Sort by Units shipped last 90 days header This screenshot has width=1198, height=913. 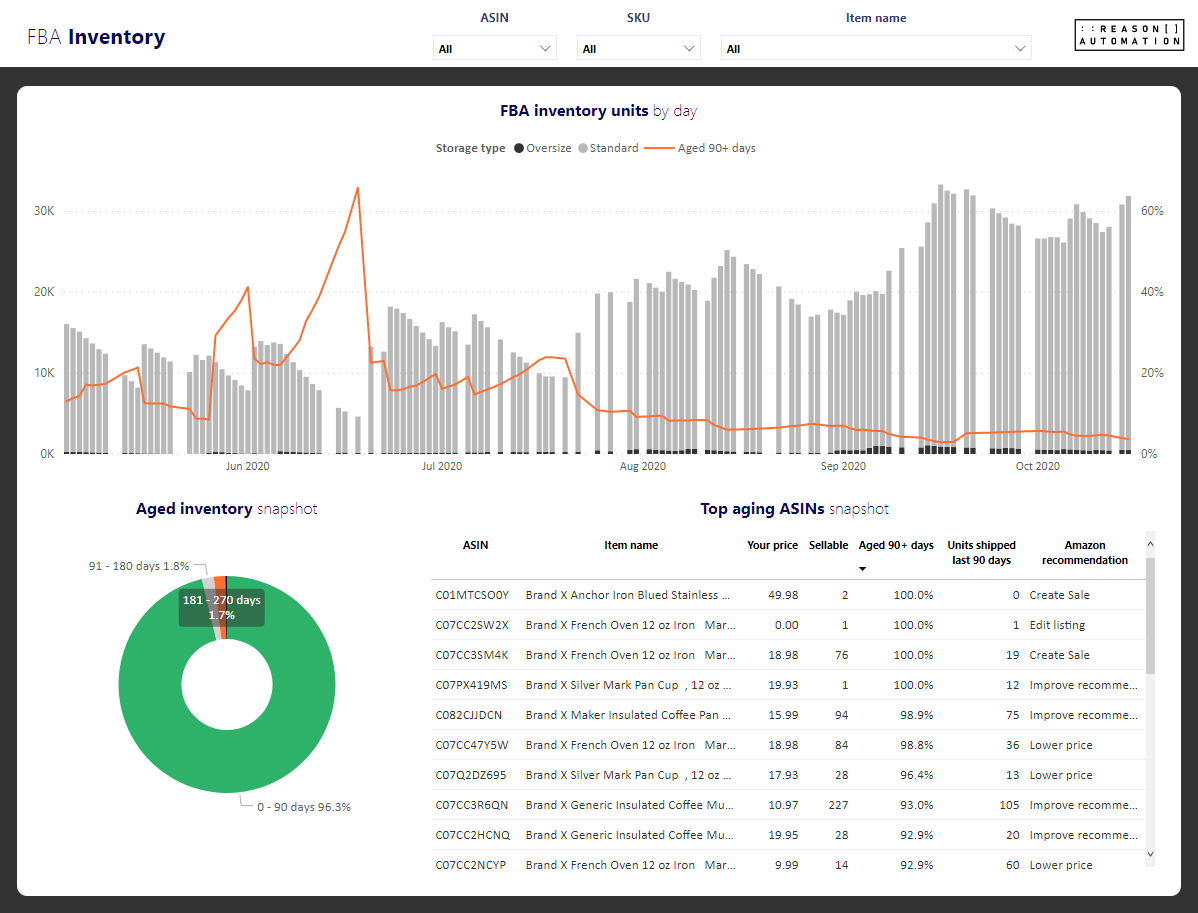[981, 552]
